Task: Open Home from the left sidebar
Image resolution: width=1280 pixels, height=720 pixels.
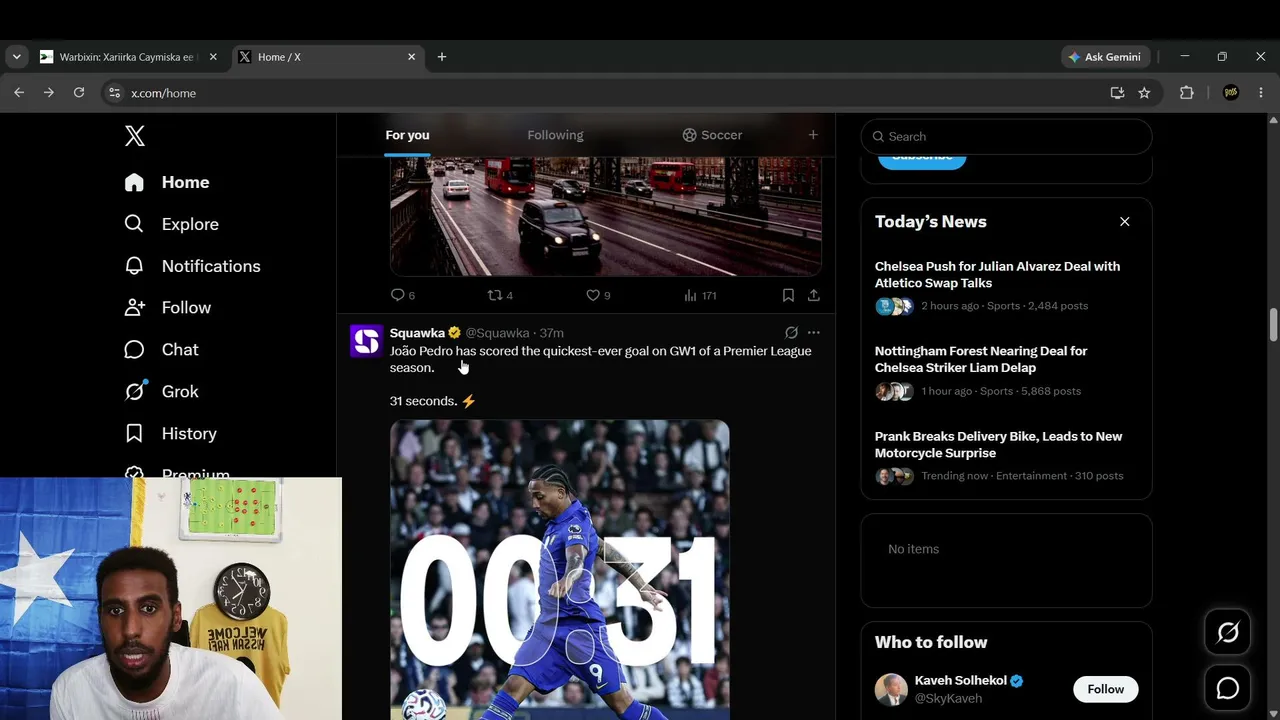Action: pos(167,182)
